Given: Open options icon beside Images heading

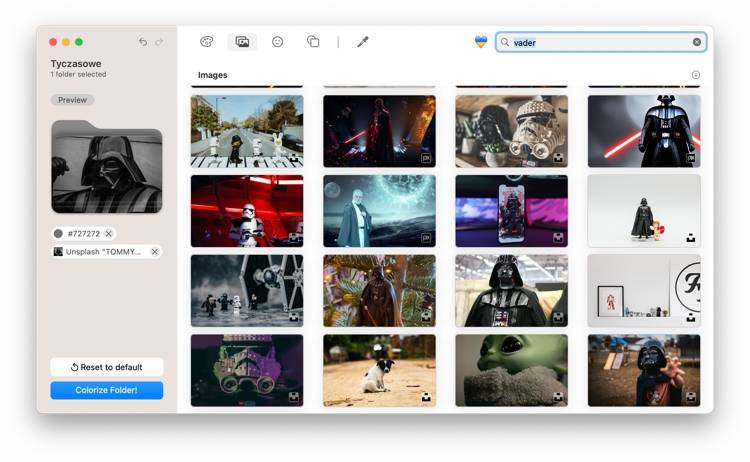Looking at the screenshot, I should [695, 75].
